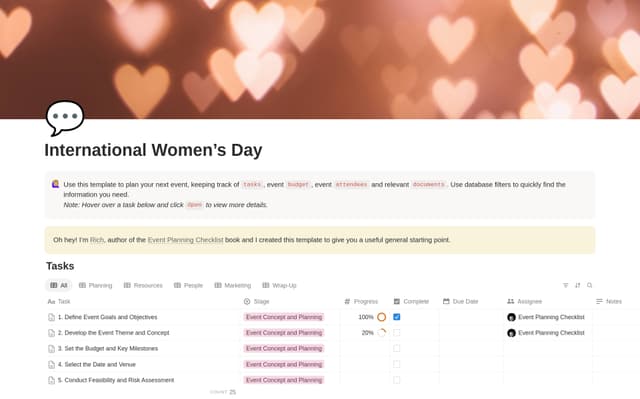Open the Due Date column header menu
Viewport: 640px width, 399px height.
pos(471,301)
